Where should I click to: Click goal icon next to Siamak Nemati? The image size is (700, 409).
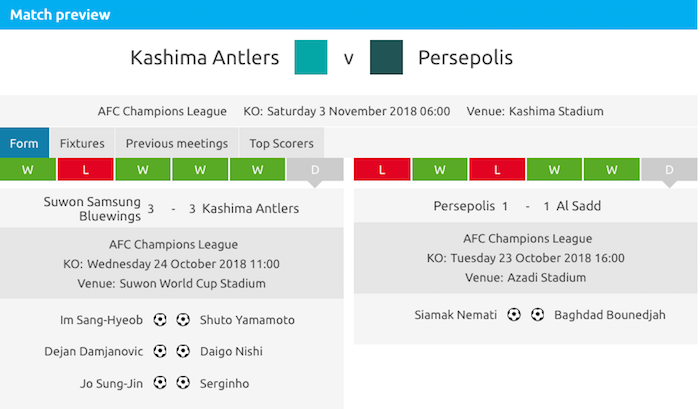[514, 314]
